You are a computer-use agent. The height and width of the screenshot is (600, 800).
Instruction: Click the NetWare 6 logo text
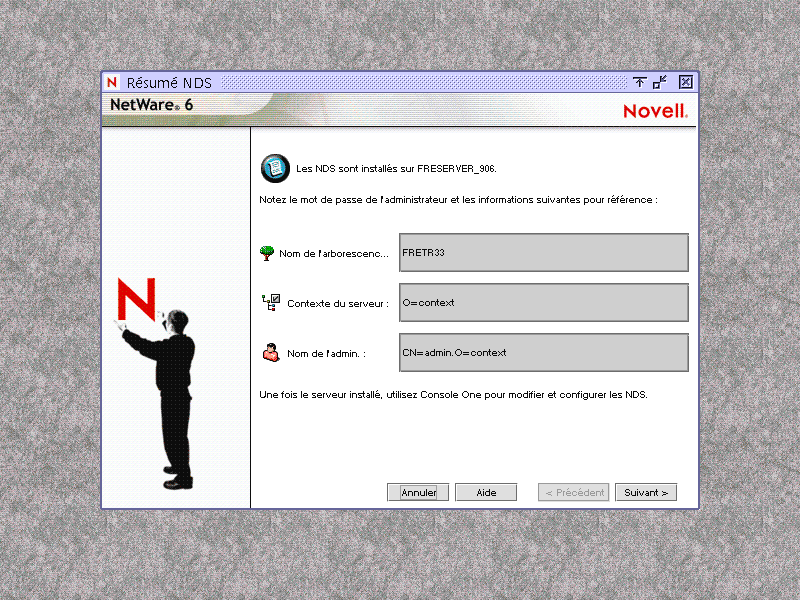(152, 105)
